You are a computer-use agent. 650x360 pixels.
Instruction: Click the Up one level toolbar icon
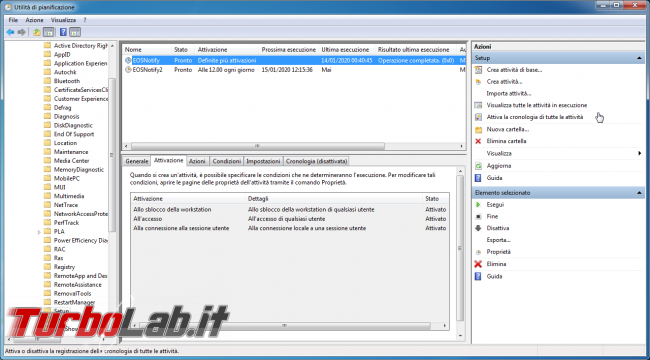(x=37, y=32)
